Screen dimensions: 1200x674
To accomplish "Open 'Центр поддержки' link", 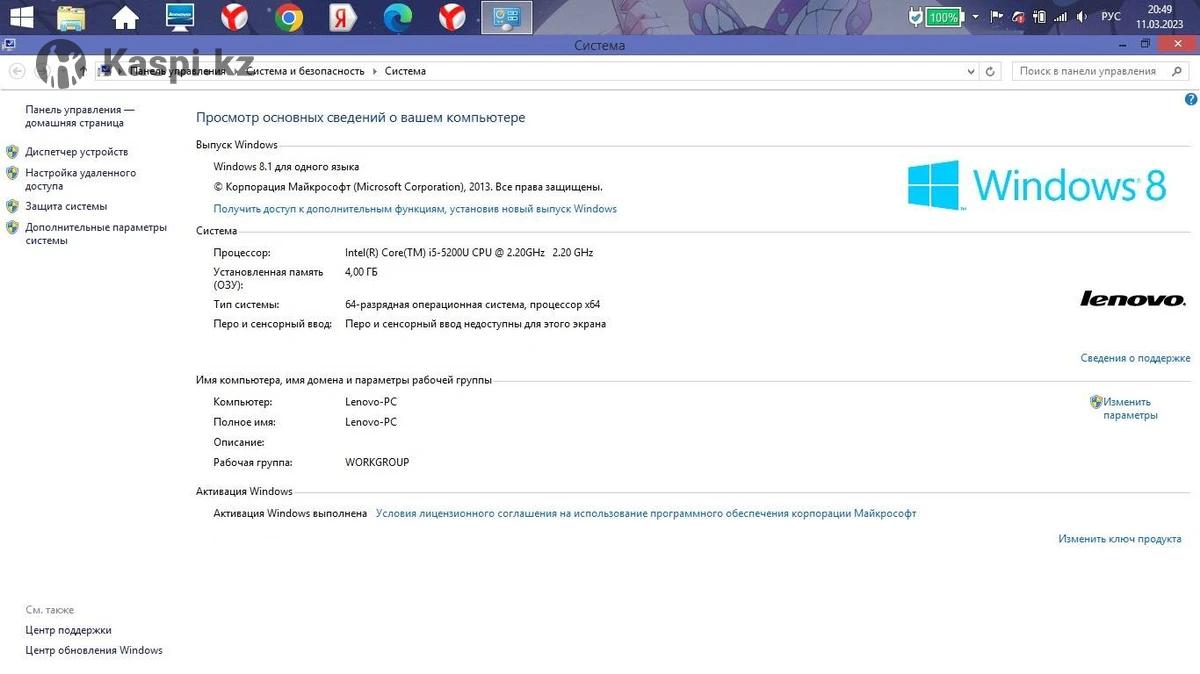I will click(x=68, y=630).
